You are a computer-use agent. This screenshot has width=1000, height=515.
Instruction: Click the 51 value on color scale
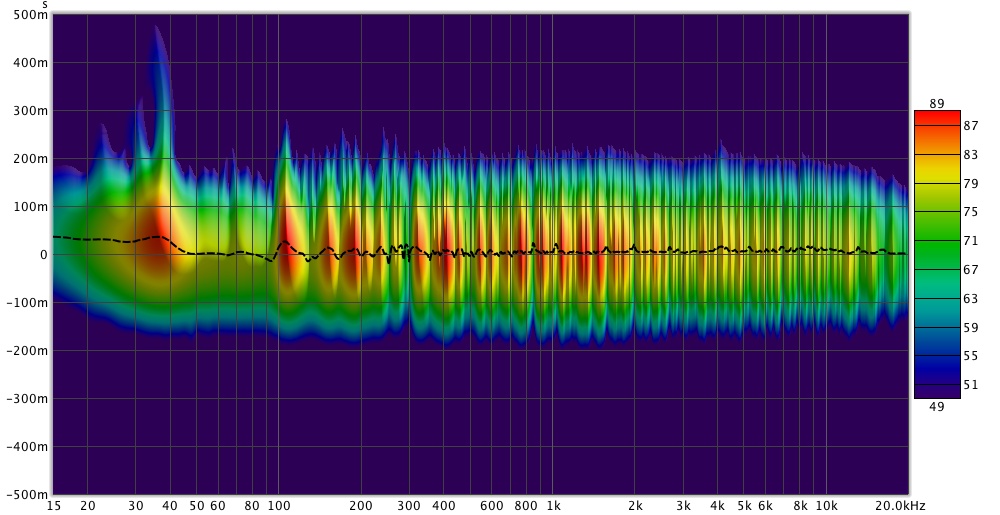(x=971, y=385)
